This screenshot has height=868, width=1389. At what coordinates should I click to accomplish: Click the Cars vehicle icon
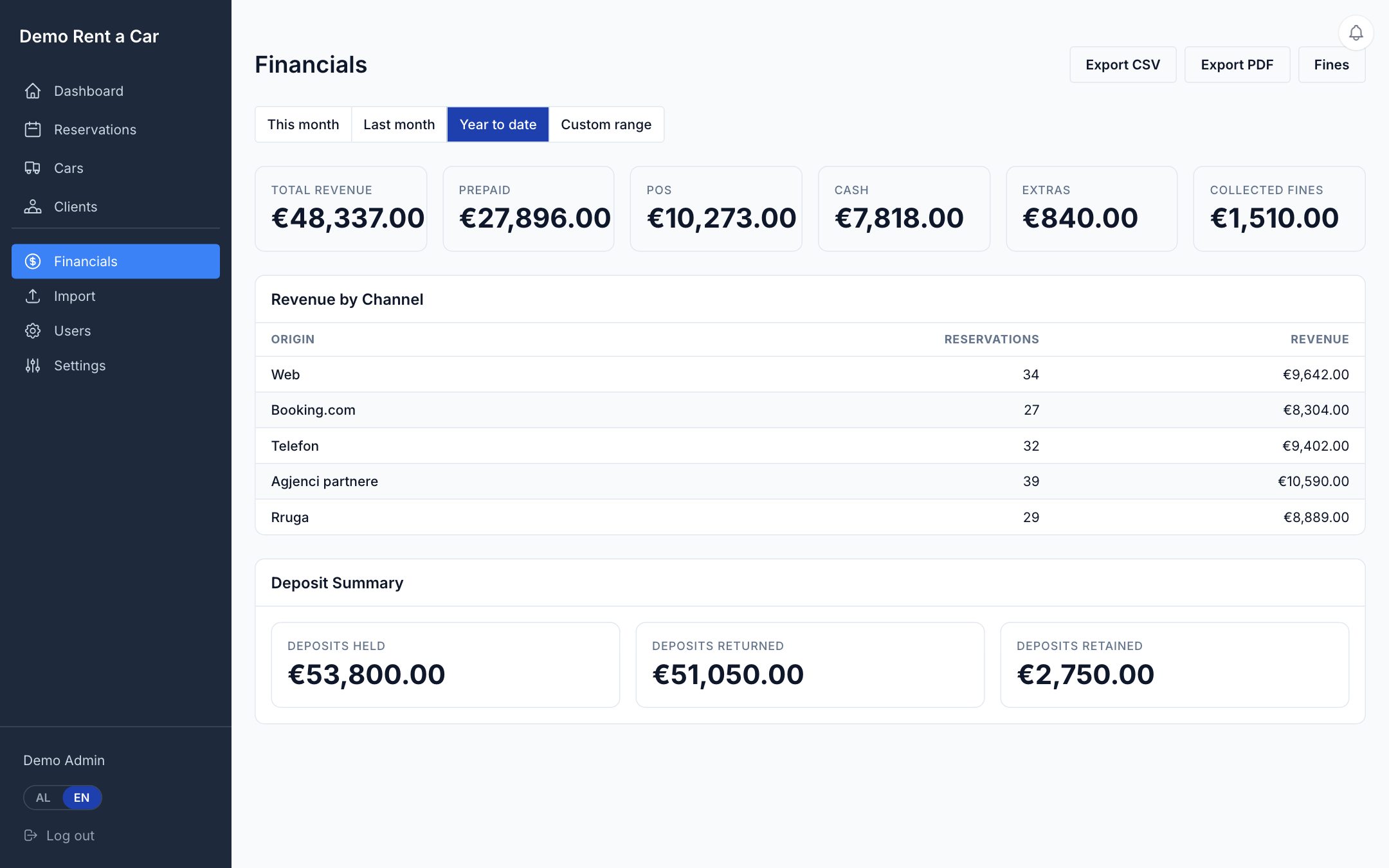(x=33, y=168)
